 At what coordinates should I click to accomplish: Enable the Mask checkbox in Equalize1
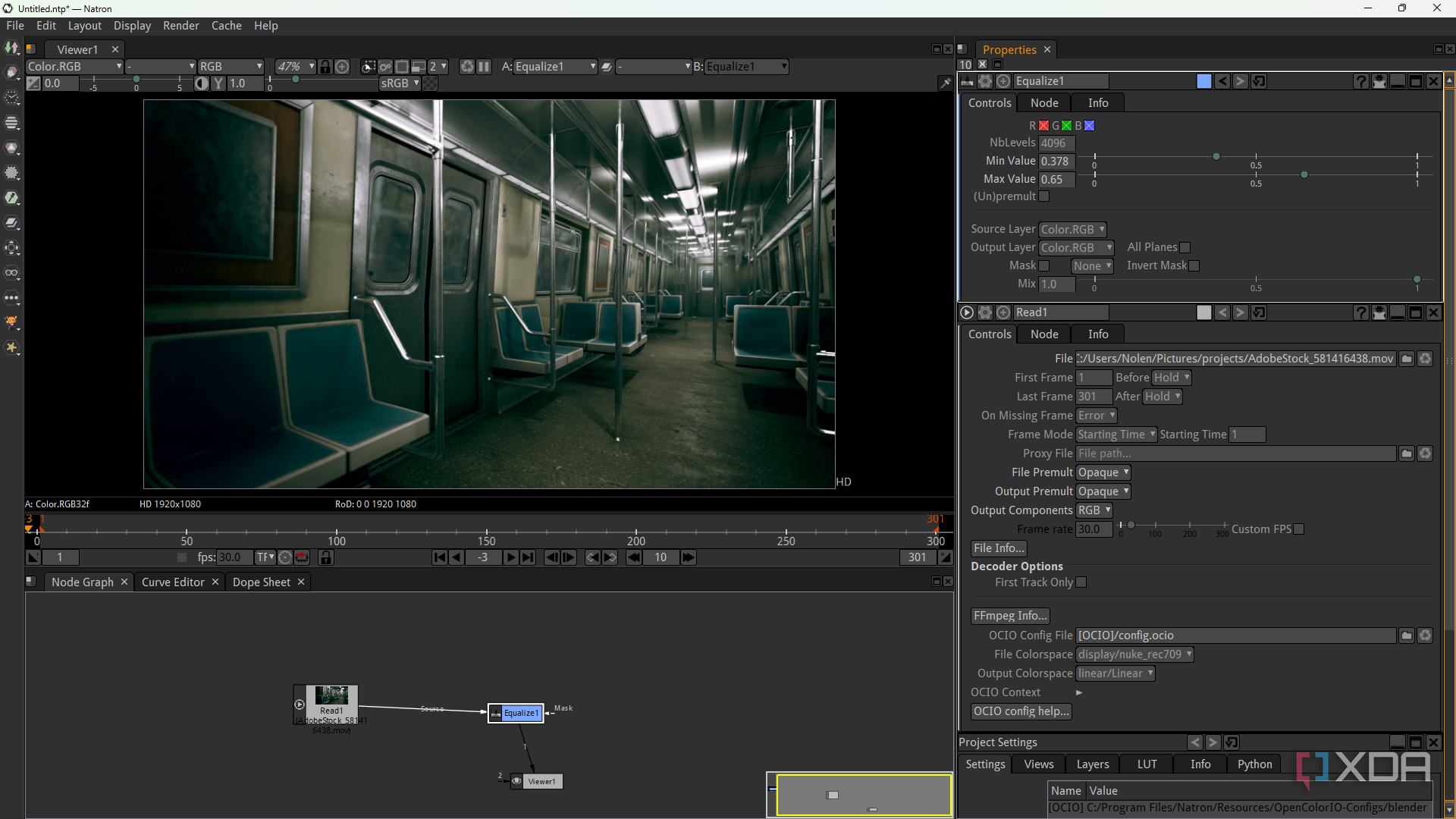(x=1044, y=266)
